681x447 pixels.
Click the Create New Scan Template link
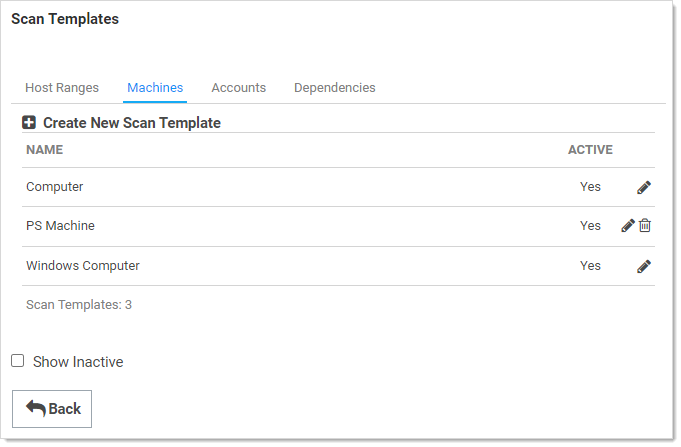click(131, 123)
